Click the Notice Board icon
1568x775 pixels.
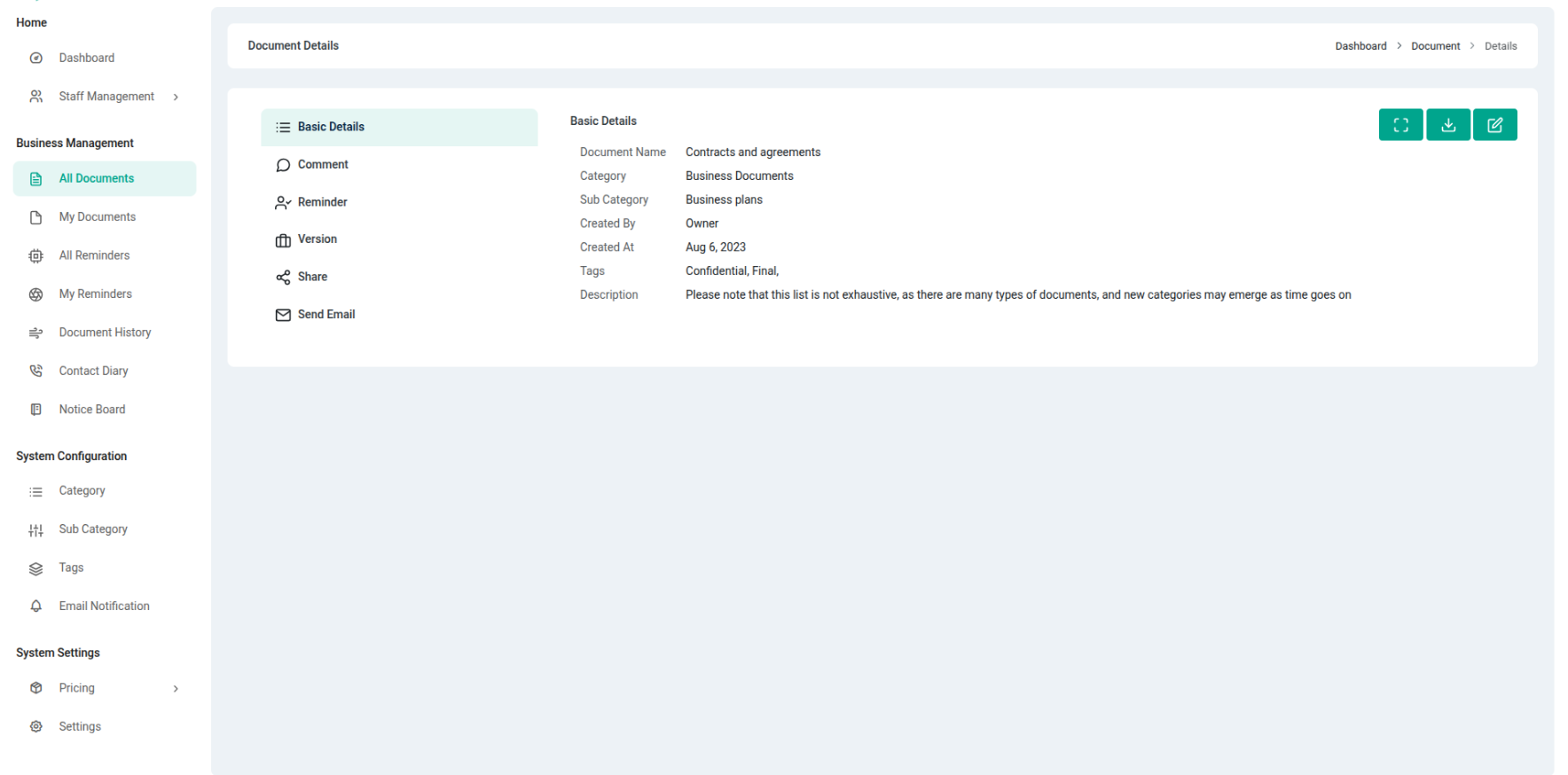[36, 410]
